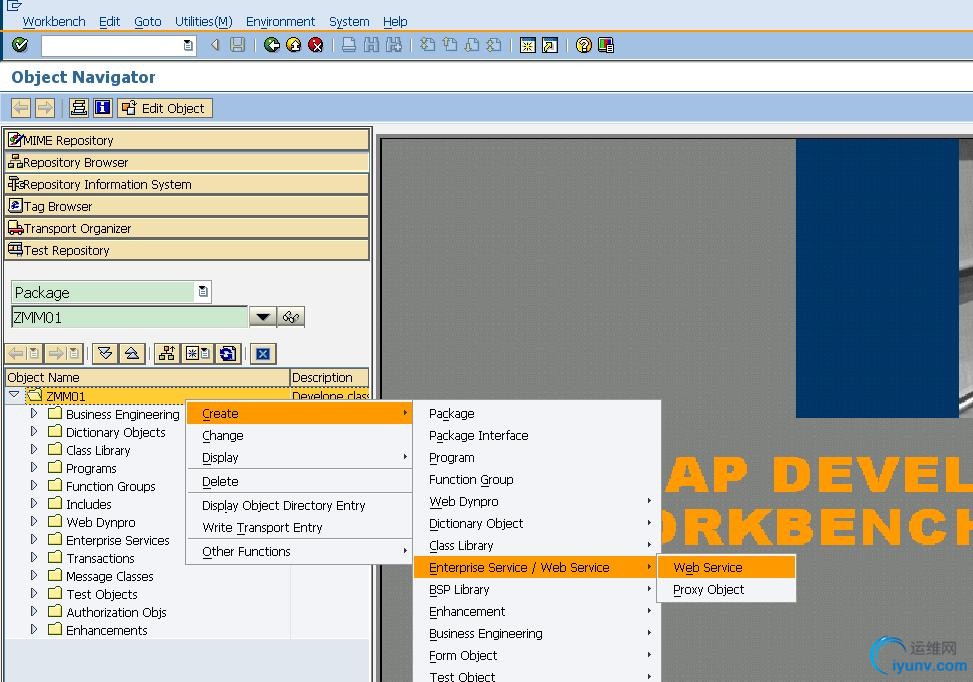This screenshot has height=682, width=973.
Task: Open the Environment menu
Action: 280,21
